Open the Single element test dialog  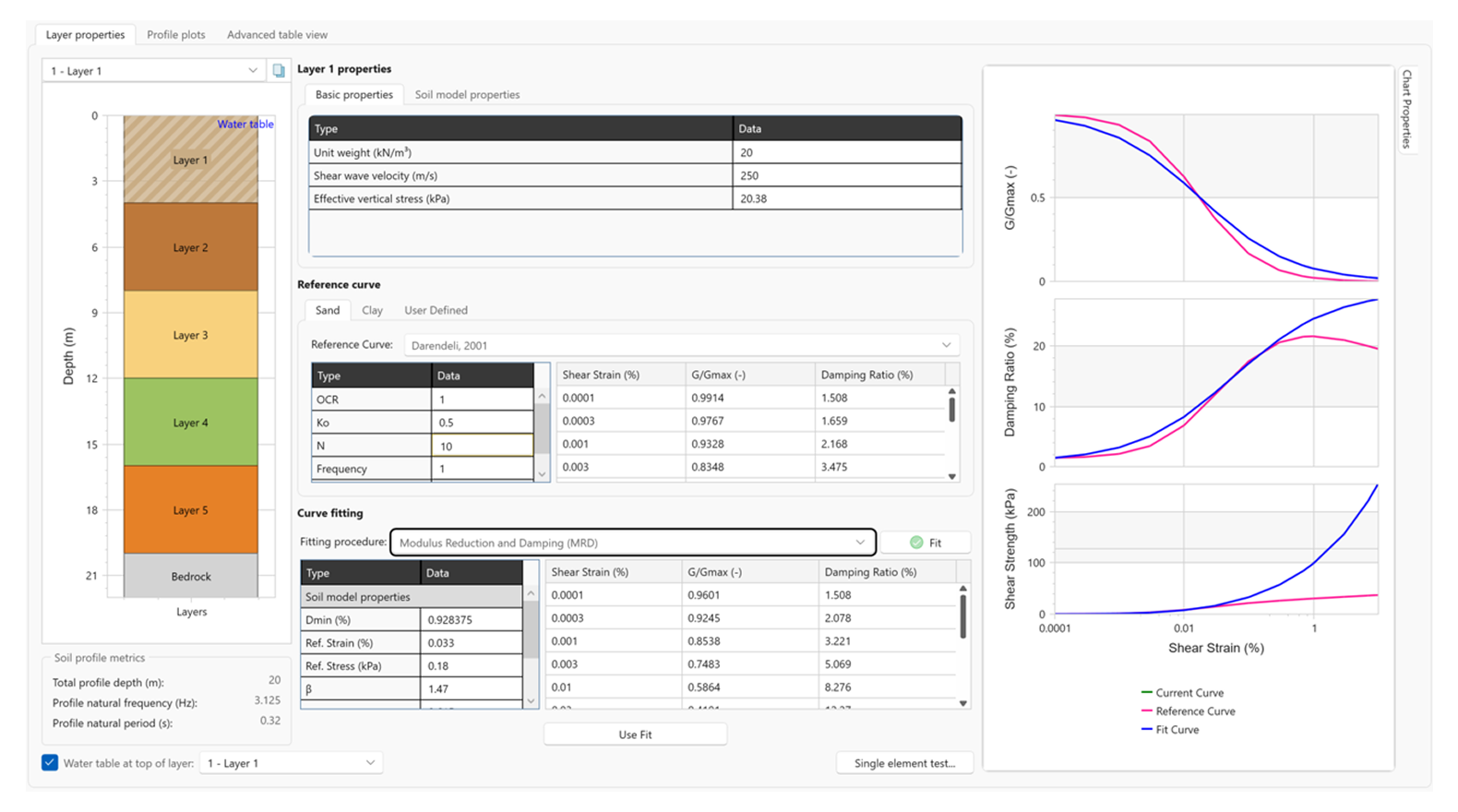point(904,763)
